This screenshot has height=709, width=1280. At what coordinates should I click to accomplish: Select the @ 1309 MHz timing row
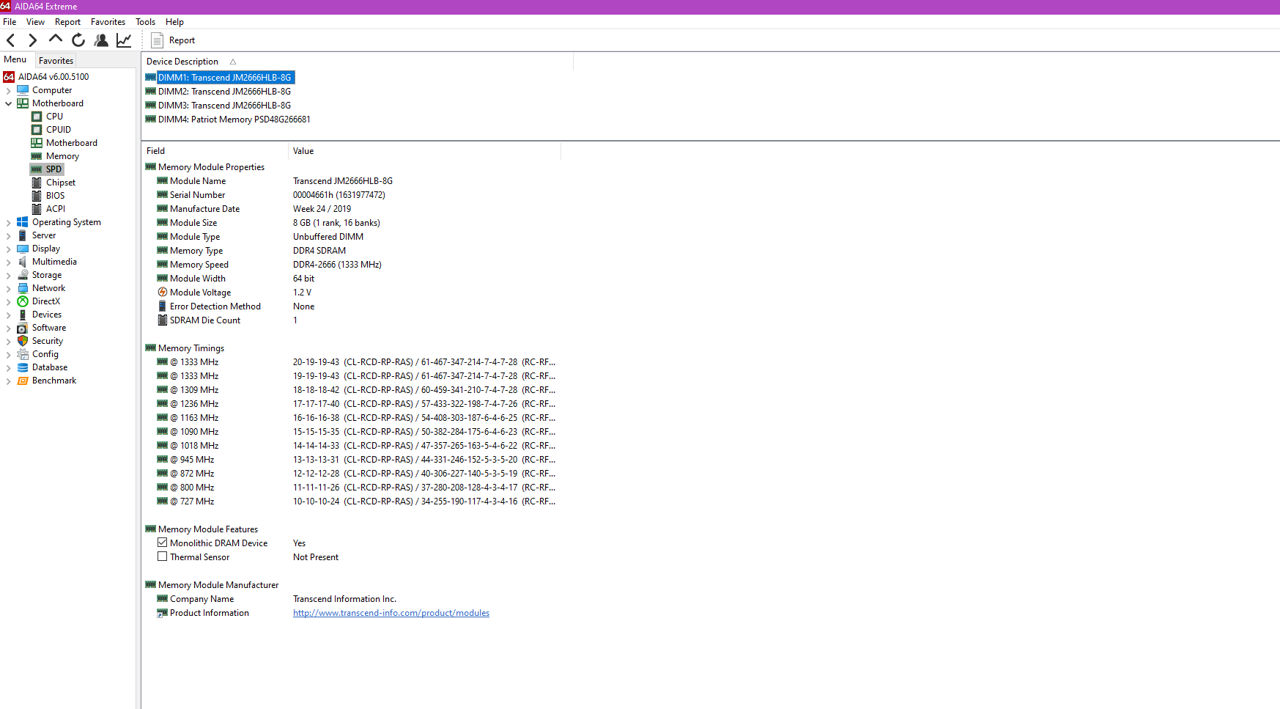click(x=350, y=390)
